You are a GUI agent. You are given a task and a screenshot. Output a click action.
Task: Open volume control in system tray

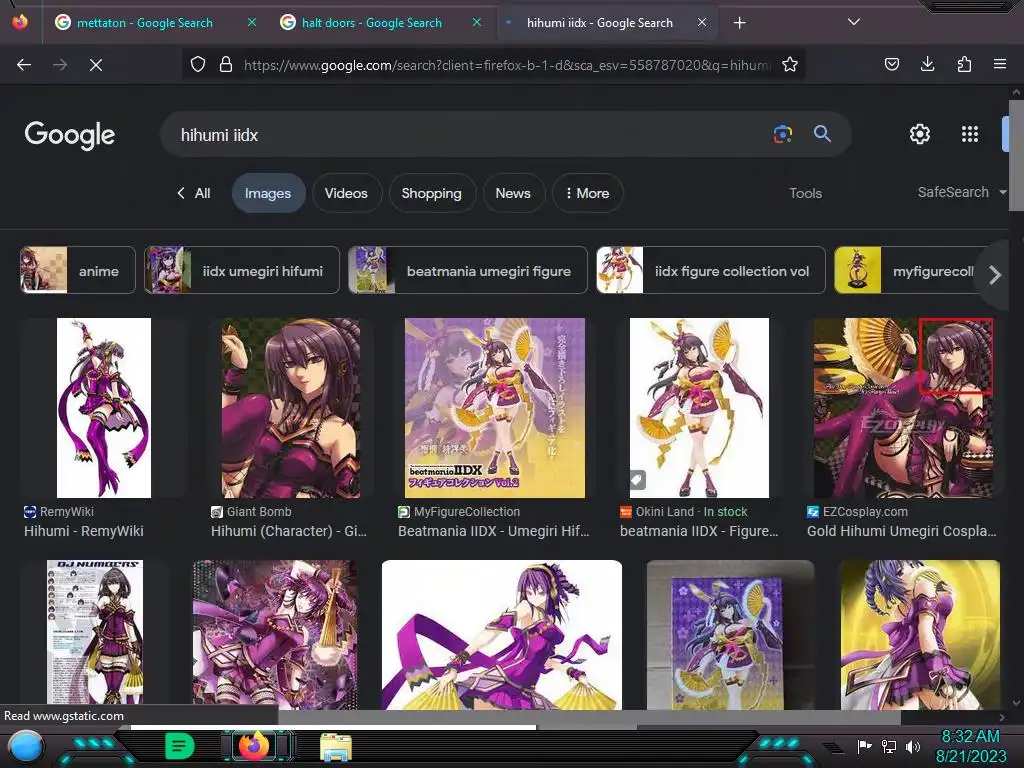[x=914, y=746]
